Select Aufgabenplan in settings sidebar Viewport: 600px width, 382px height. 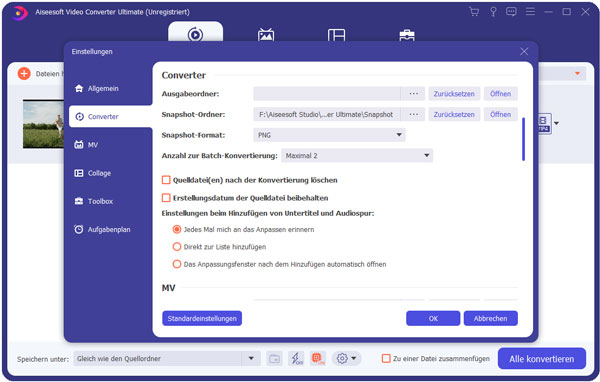(x=102, y=229)
